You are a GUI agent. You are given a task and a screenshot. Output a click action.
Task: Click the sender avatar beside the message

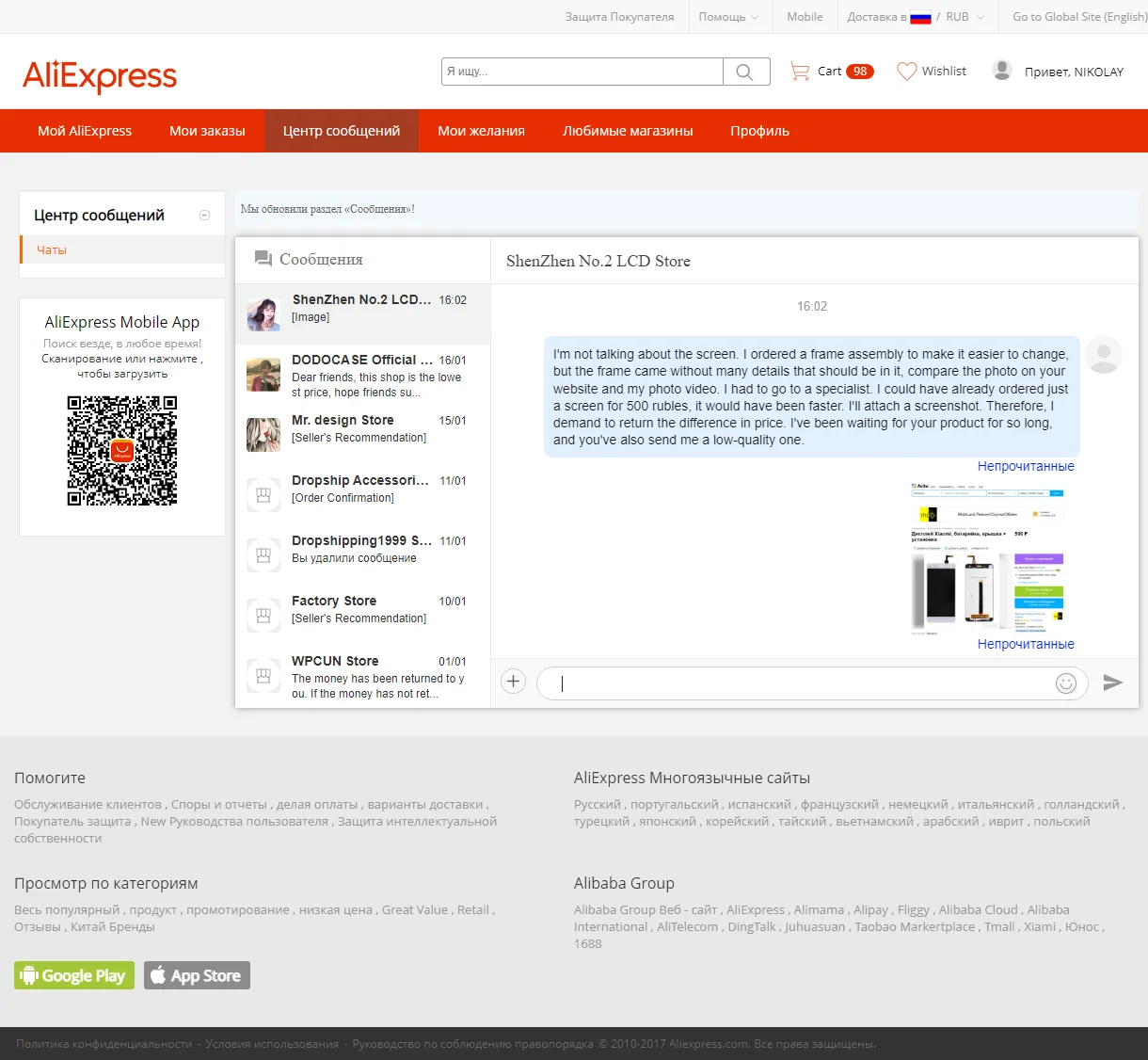(1104, 355)
